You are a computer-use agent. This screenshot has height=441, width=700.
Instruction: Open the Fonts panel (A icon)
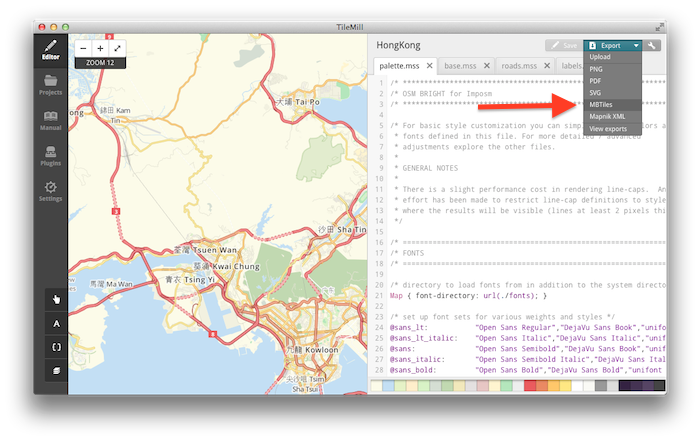(x=56, y=324)
